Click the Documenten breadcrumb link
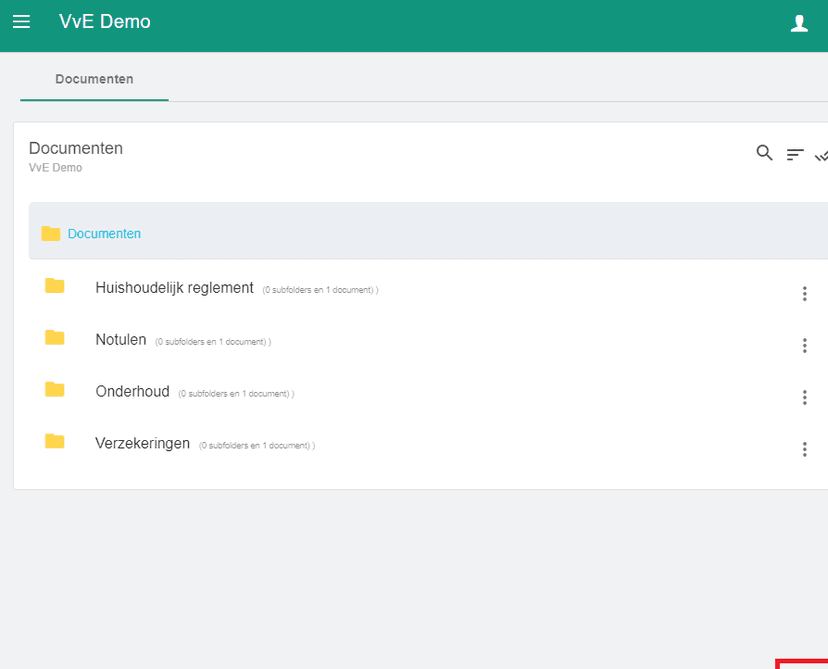828x669 pixels. (x=104, y=233)
